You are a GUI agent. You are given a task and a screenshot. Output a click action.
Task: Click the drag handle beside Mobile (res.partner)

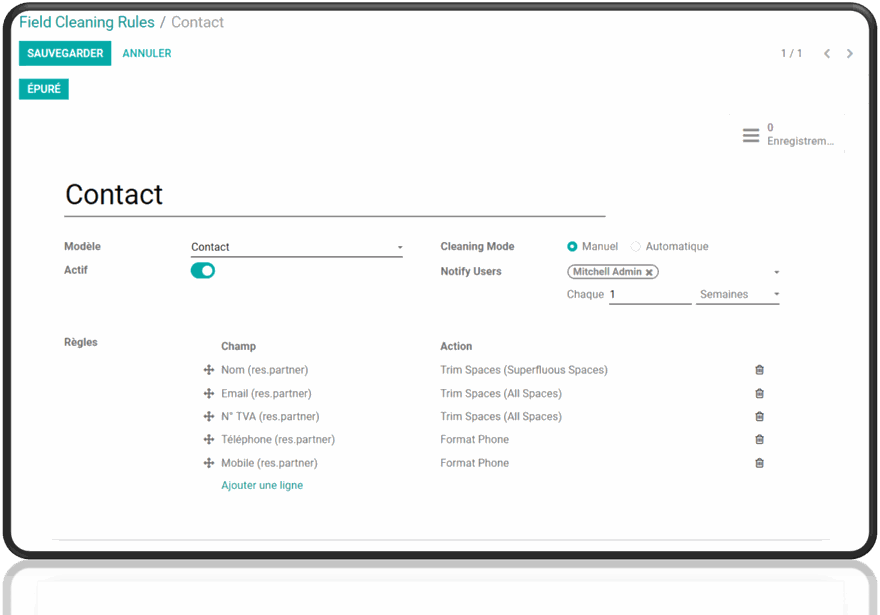point(211,462)
